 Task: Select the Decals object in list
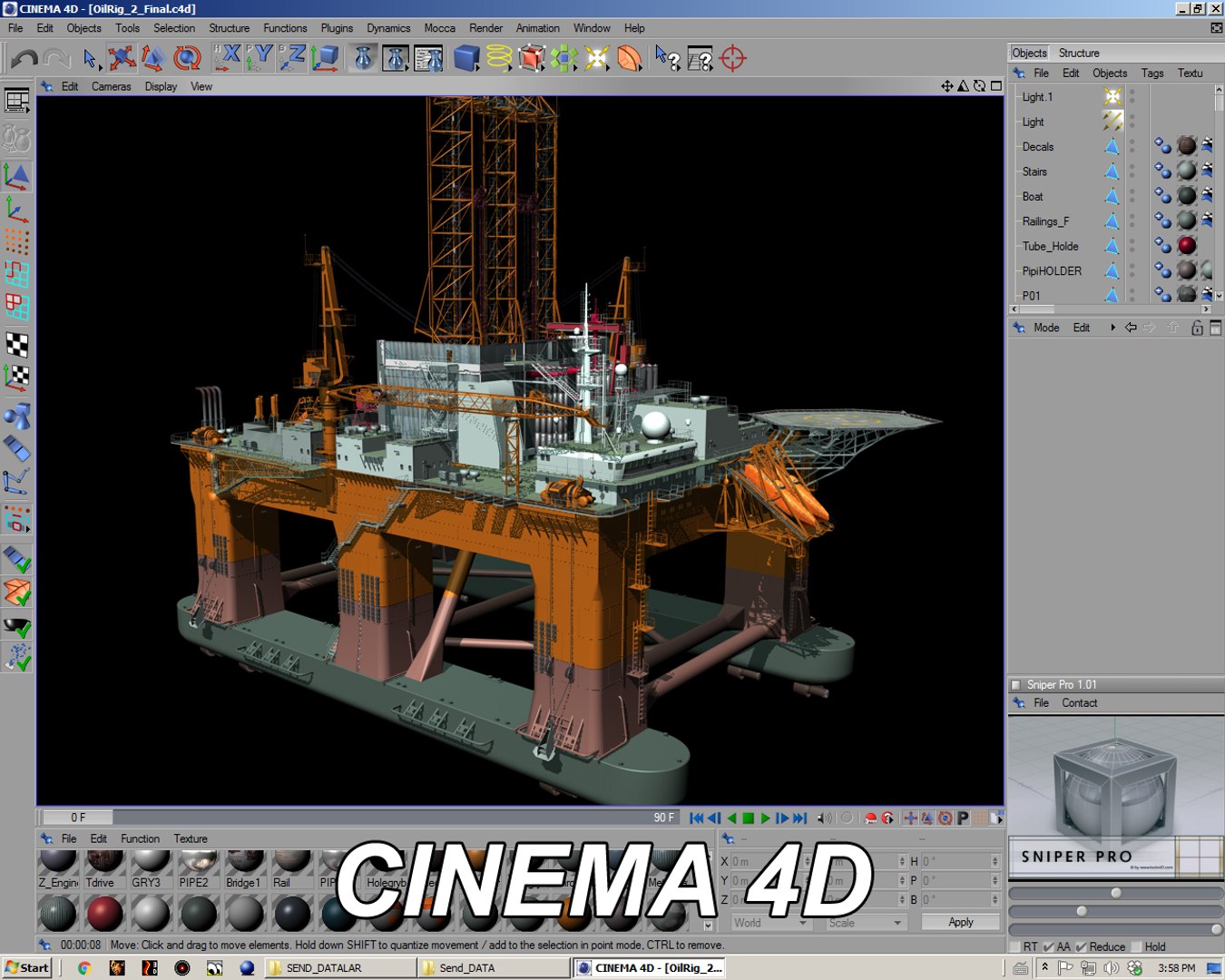coord(1038,147)
